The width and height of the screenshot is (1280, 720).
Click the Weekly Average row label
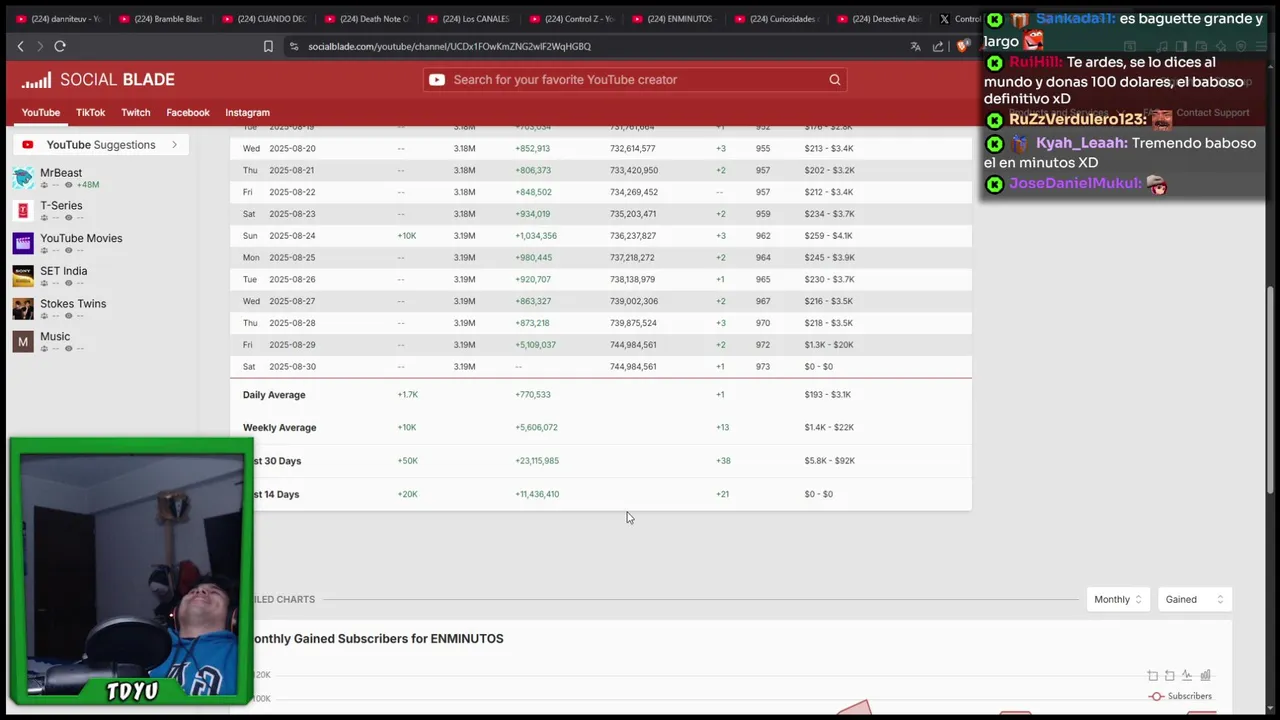tap(279, 428)
